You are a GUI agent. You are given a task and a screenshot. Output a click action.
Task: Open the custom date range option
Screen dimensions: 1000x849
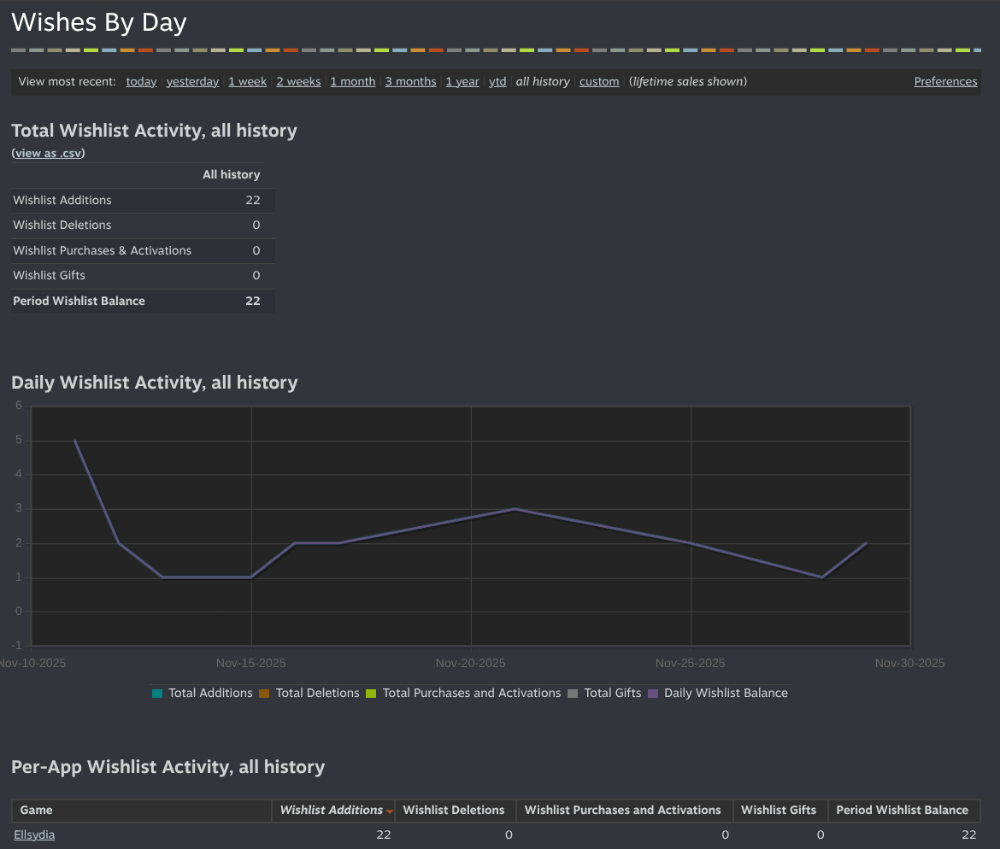click(599, 82)
